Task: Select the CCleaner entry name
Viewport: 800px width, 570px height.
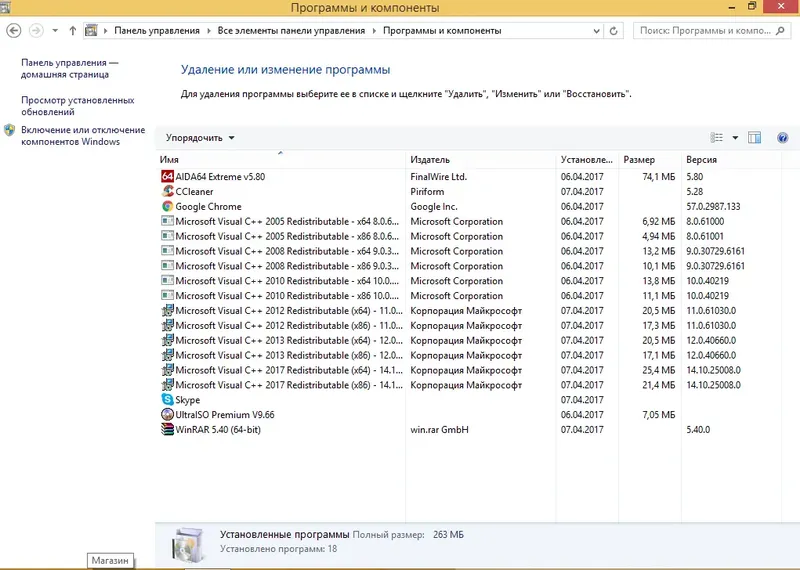Action: [x=194, y=192]
